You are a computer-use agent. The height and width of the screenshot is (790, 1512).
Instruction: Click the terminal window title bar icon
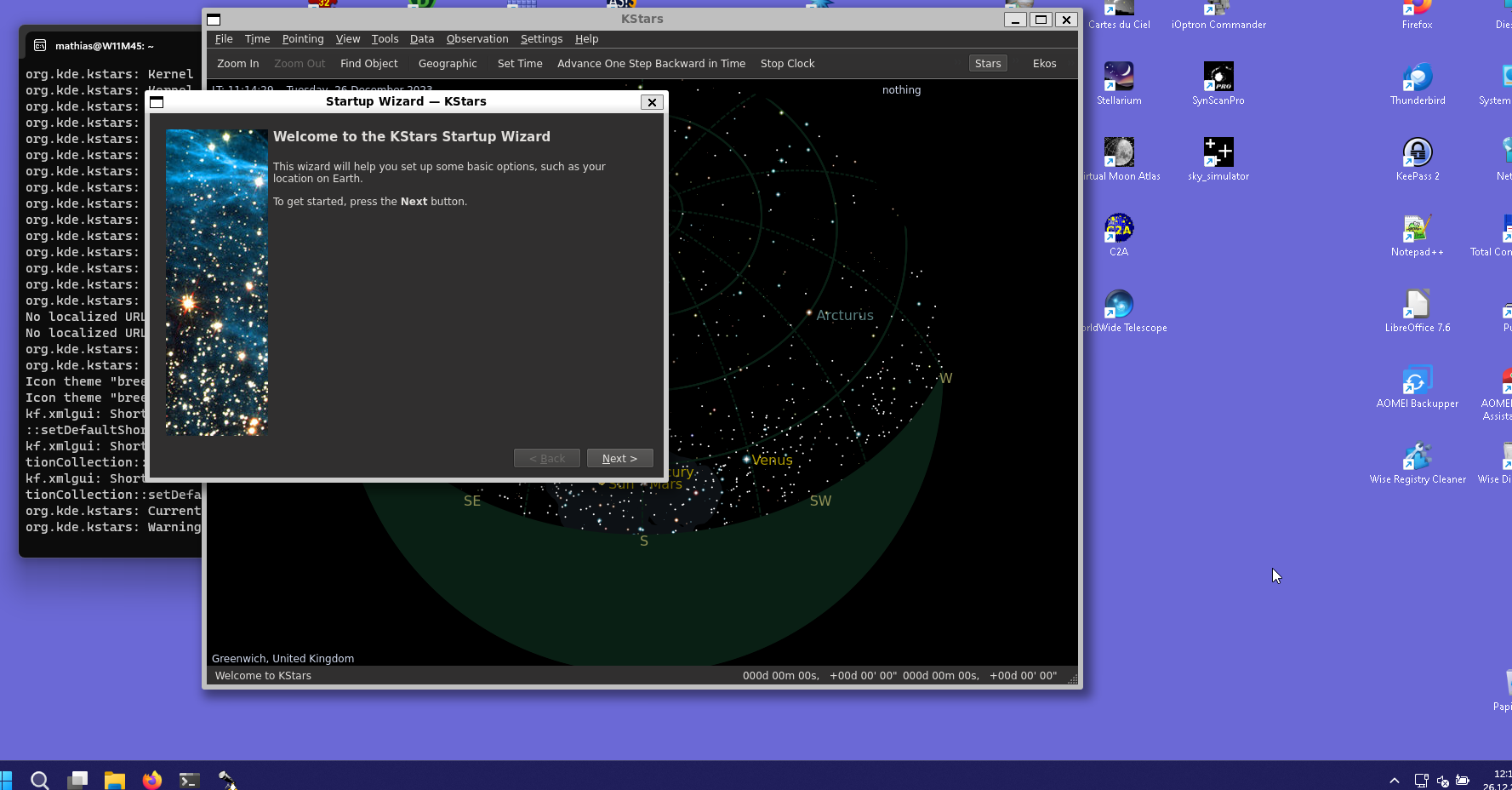pos(40,46)
